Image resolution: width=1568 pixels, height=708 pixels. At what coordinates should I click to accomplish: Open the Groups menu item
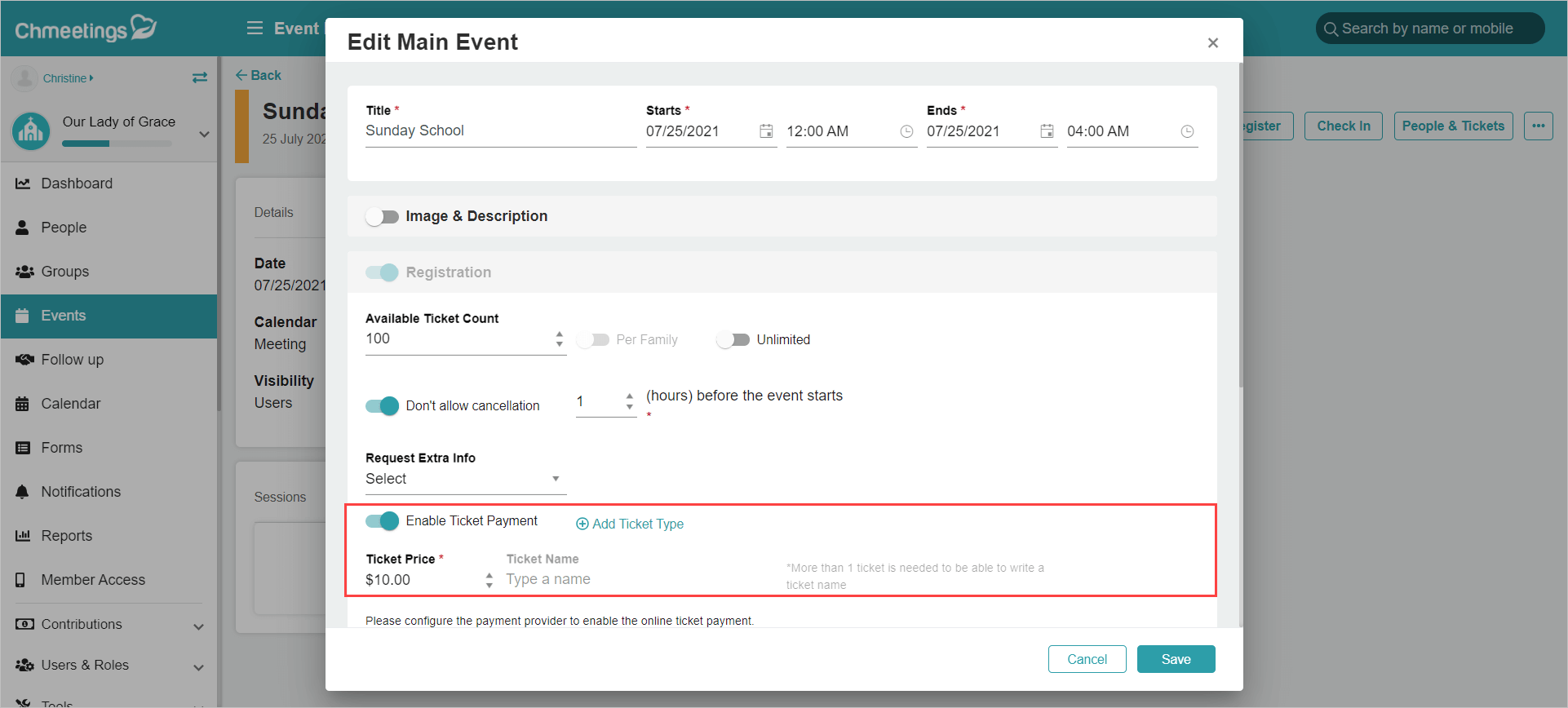point(109,272)
